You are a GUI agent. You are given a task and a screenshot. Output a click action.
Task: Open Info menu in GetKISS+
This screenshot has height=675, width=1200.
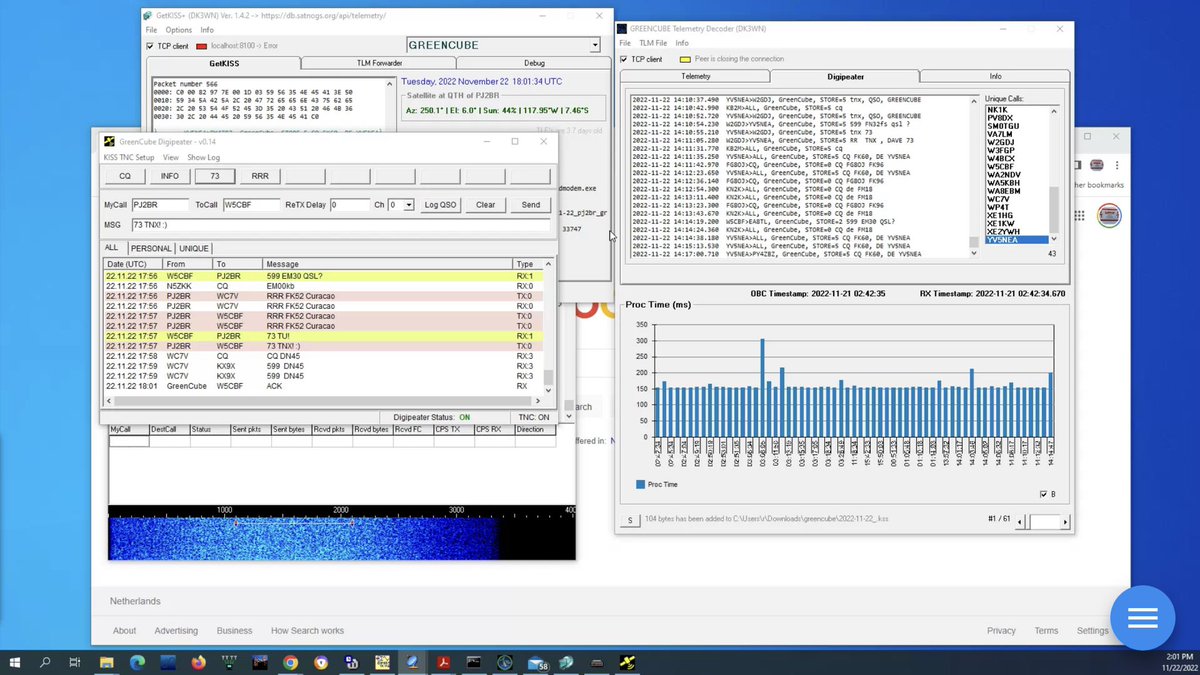tap(207, 30)
